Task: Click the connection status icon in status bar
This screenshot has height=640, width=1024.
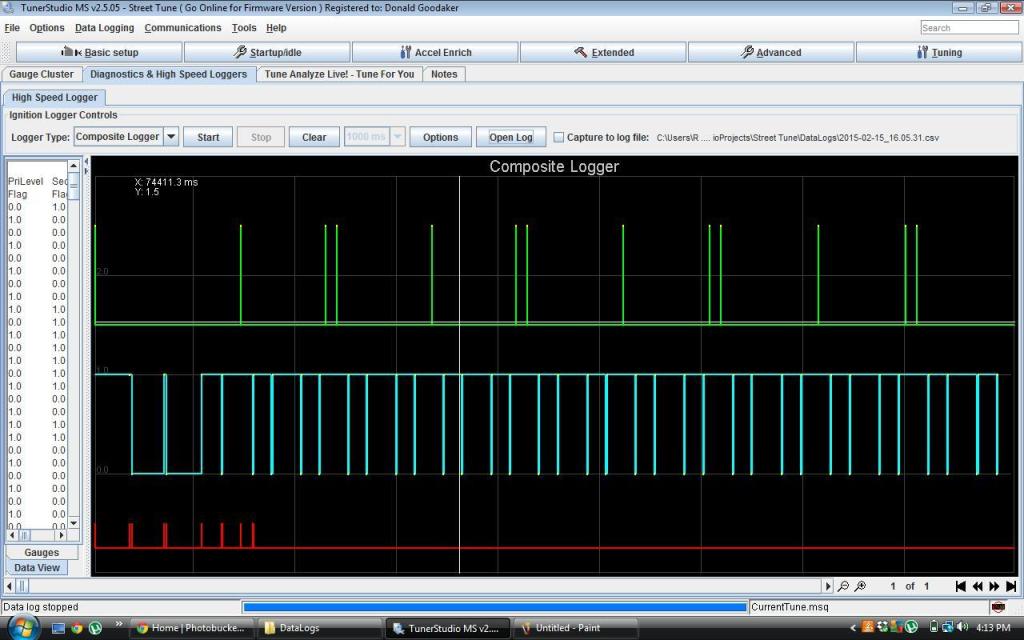Action: coord(997,607)
